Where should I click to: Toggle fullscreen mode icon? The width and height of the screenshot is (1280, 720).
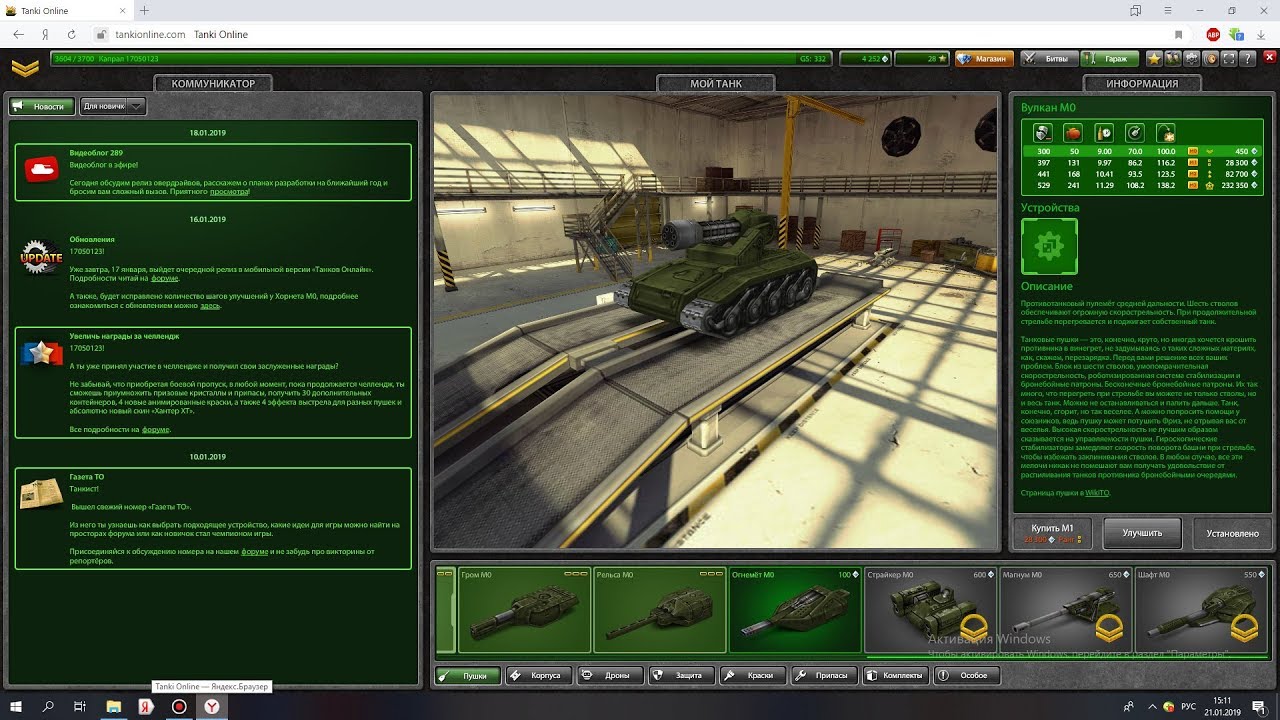(x=1229, y=59)
